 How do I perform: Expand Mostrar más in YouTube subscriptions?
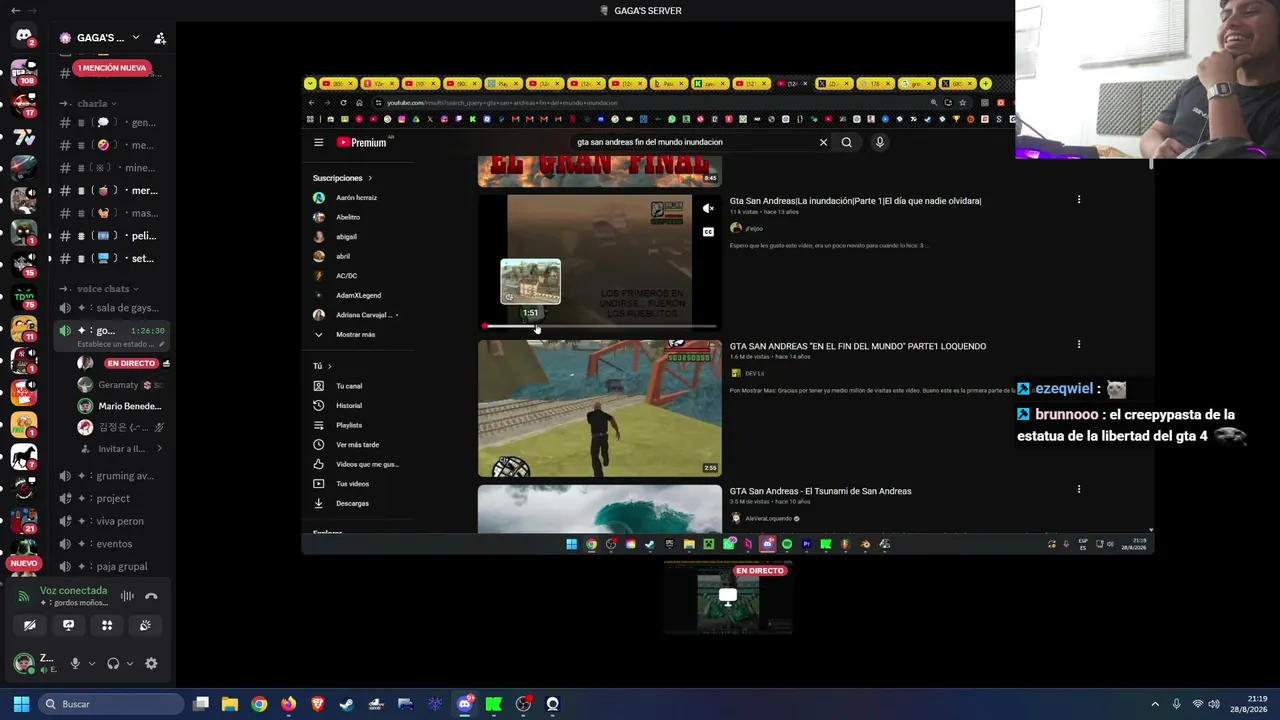(355, 334)
